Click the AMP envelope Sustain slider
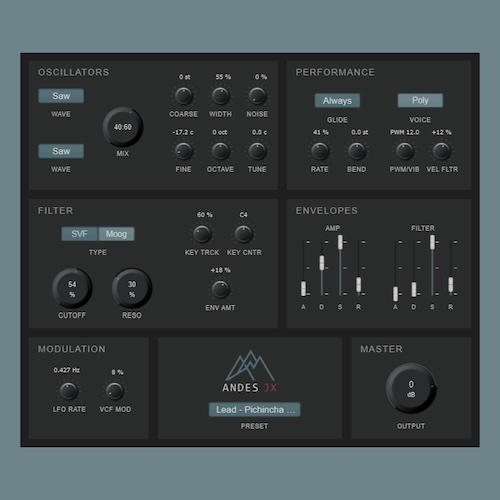The width and height of the screenshot is (500, 500). pyautogui.click(x=340, y=242)
